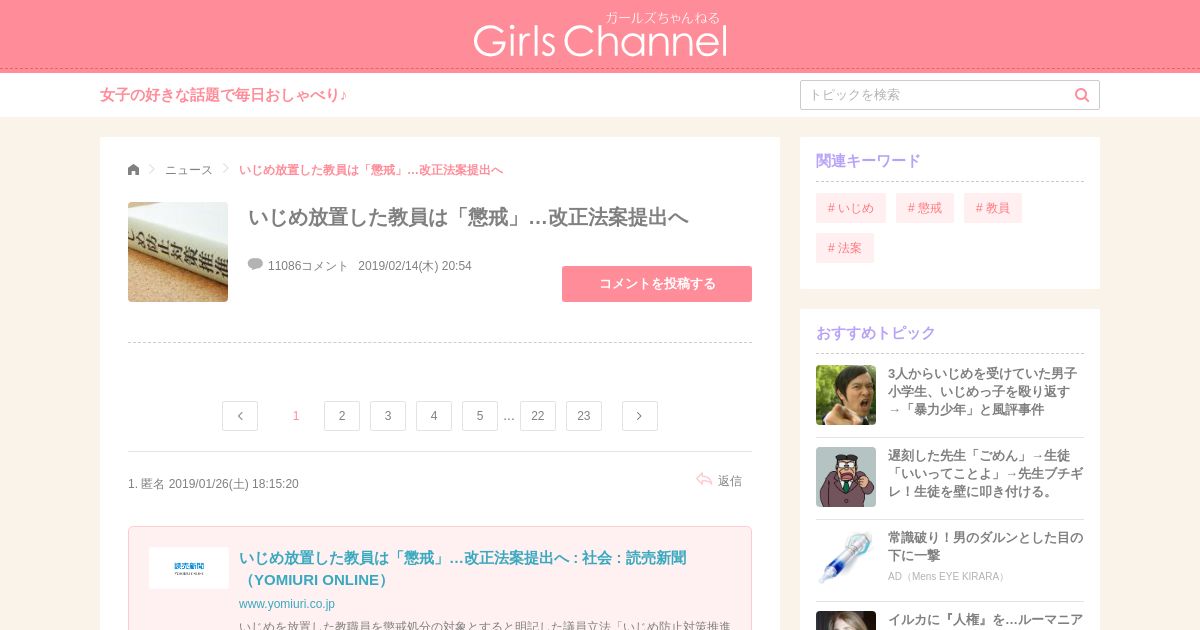
Task: Click the Girls Channel logo
Action: click(x=600, y=36)
